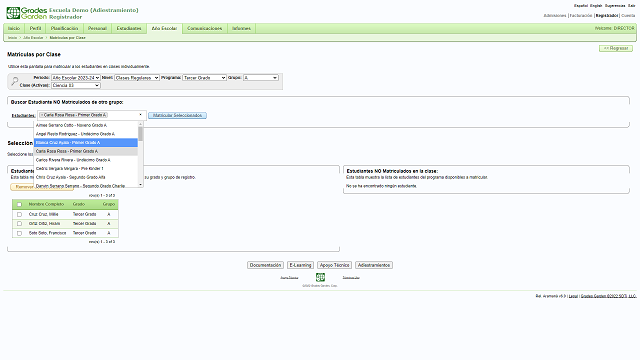640x360 pixels.
Task: Click the Legal footer link
Action: pos(573,296)
